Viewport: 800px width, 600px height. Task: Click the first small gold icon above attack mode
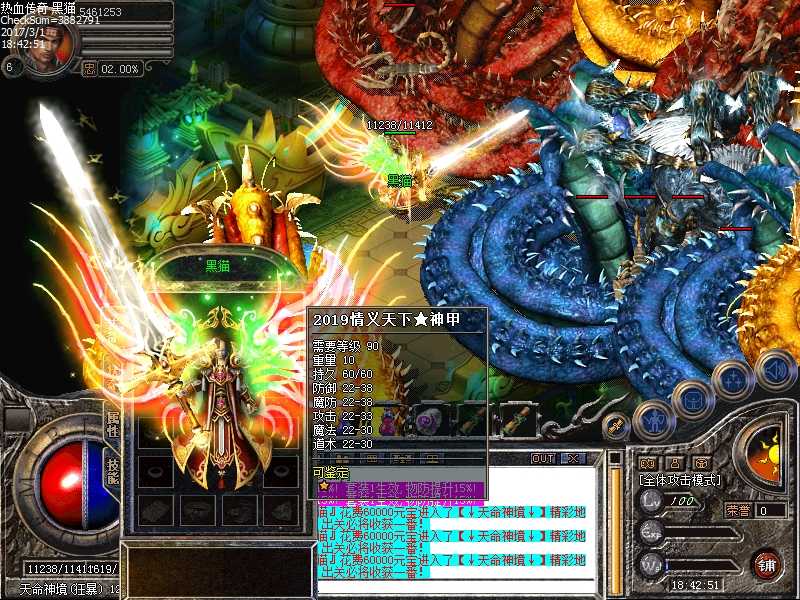click(648, 463)
